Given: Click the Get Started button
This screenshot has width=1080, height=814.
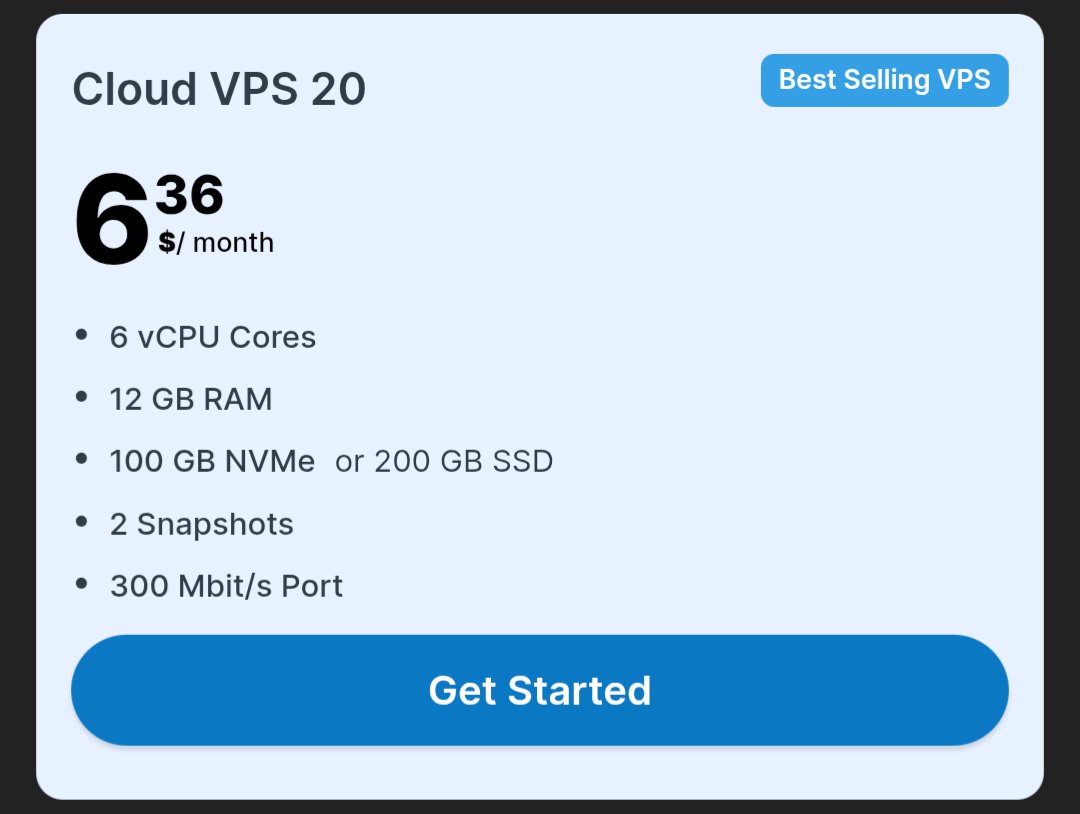Looking at the screenshot, I should pyautogui.click(x=539, y=690).
